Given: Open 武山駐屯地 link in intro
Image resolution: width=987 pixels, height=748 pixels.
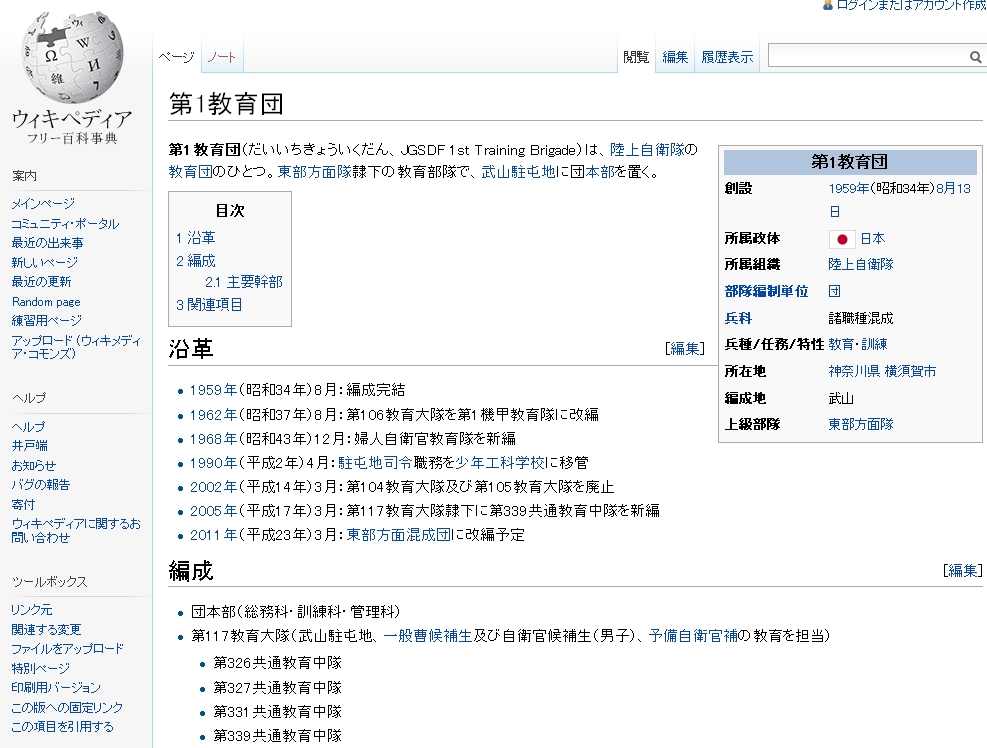Looking at the screenshot, I should 519,171.
